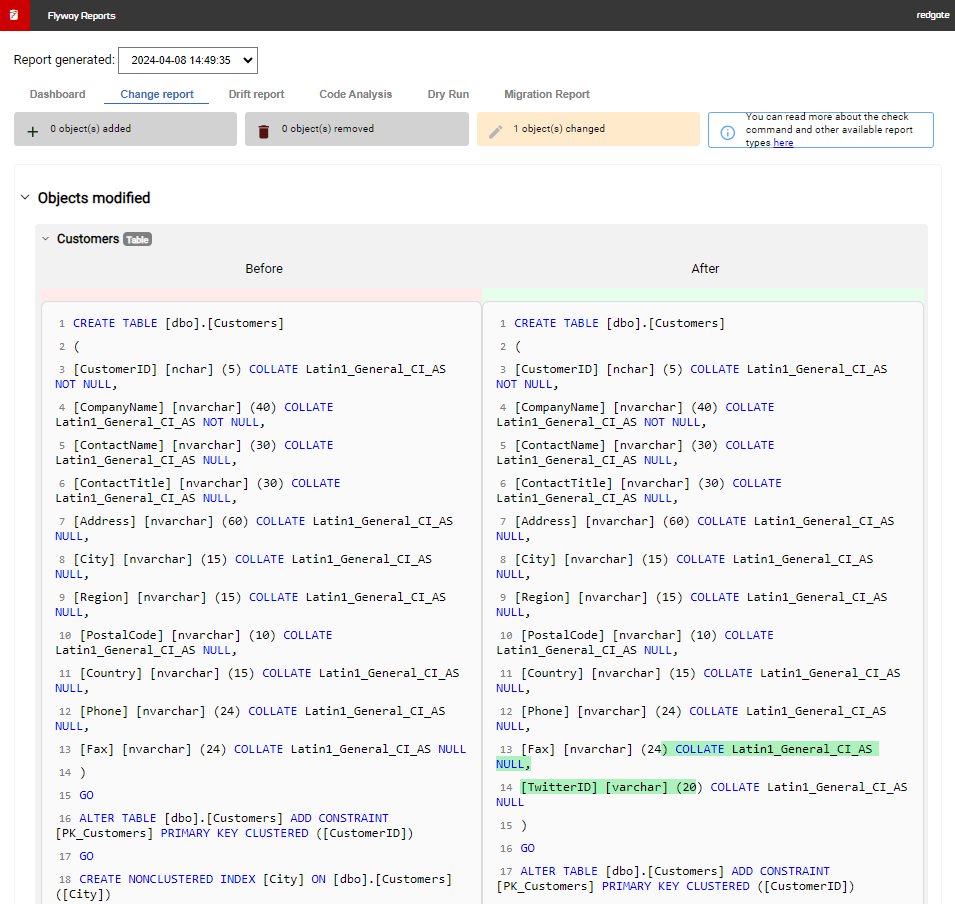
Task: Click the info circle icon
Action: [727, 132]
